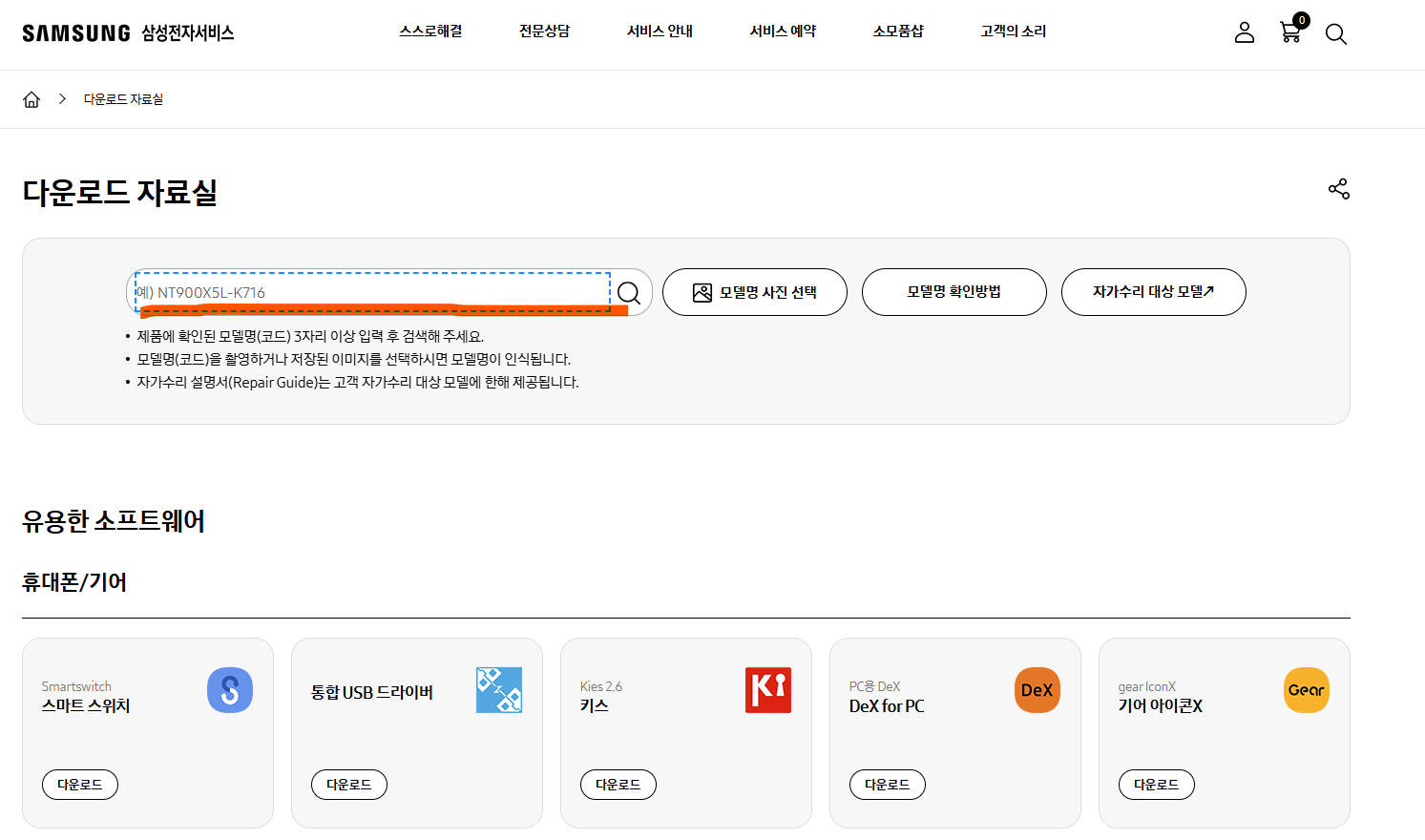Select the 서비스 예약 menu item
This screenshot has width=1425, height=840.
click(x=782, y=31)
